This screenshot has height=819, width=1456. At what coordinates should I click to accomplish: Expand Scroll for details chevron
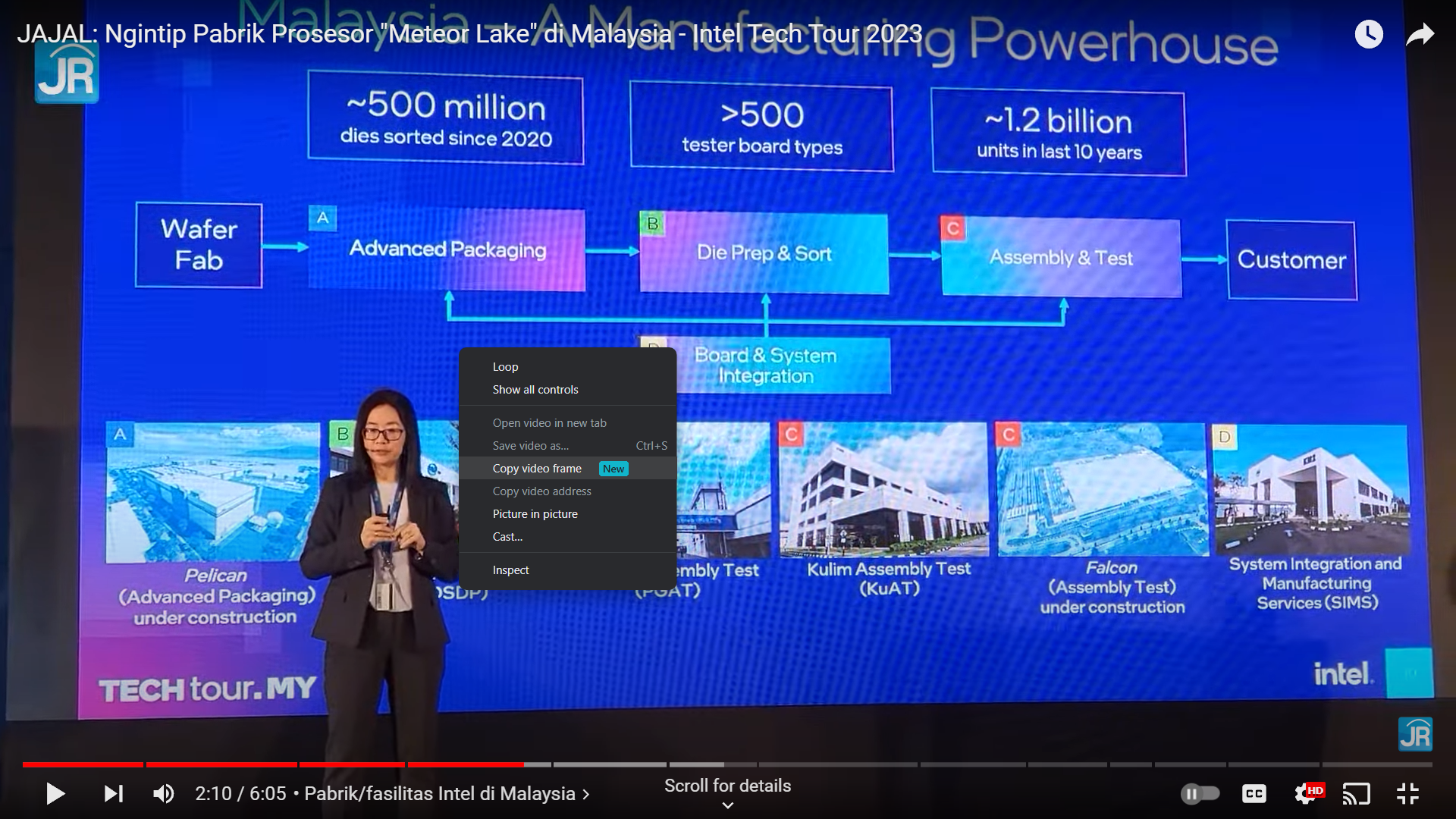727,805
